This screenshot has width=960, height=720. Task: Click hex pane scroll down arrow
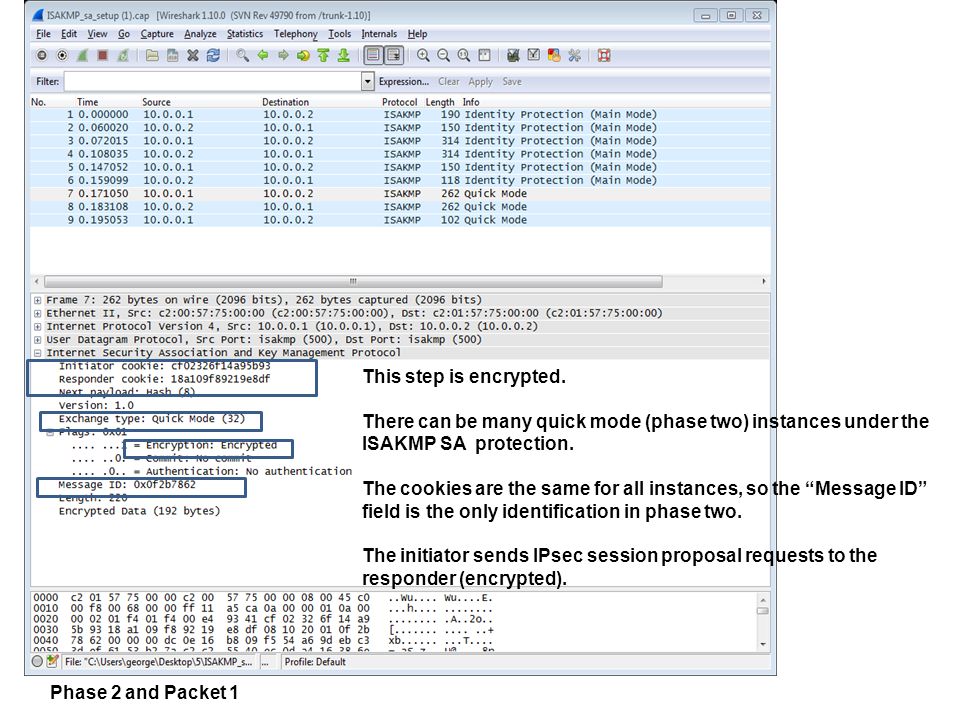tap(763, 644)
